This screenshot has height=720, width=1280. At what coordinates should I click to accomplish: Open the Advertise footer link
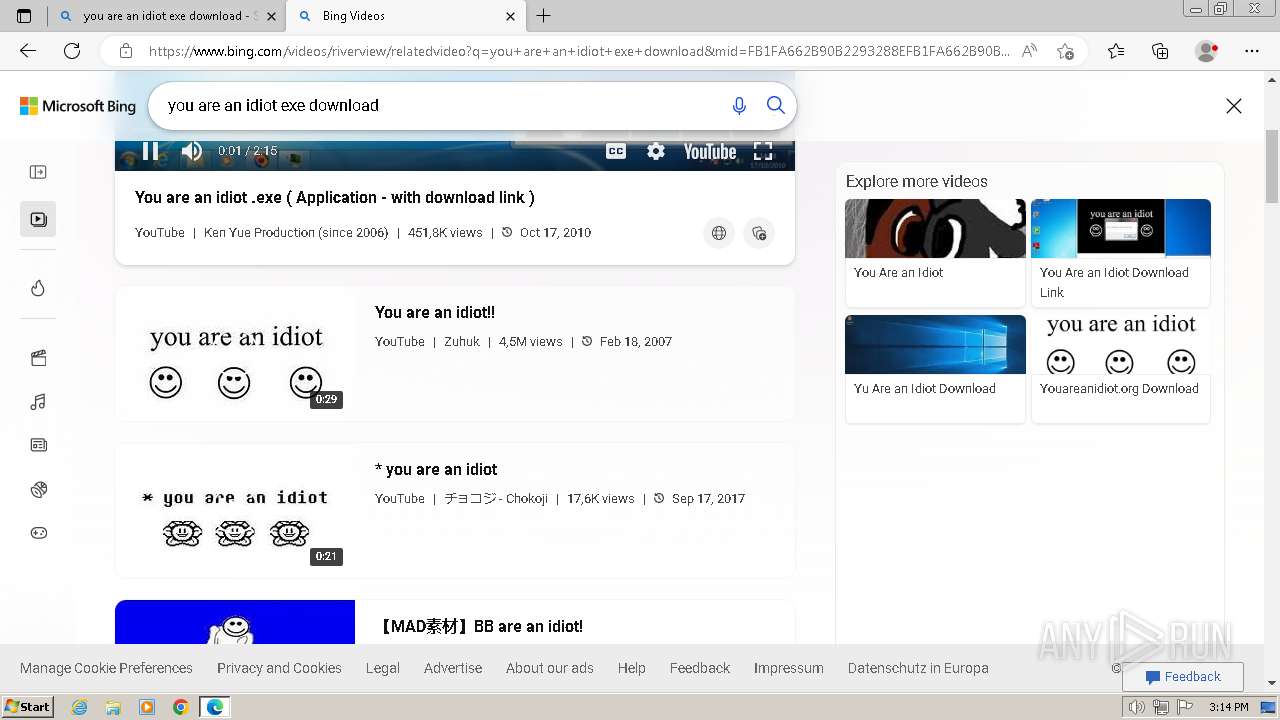(453, 668)
